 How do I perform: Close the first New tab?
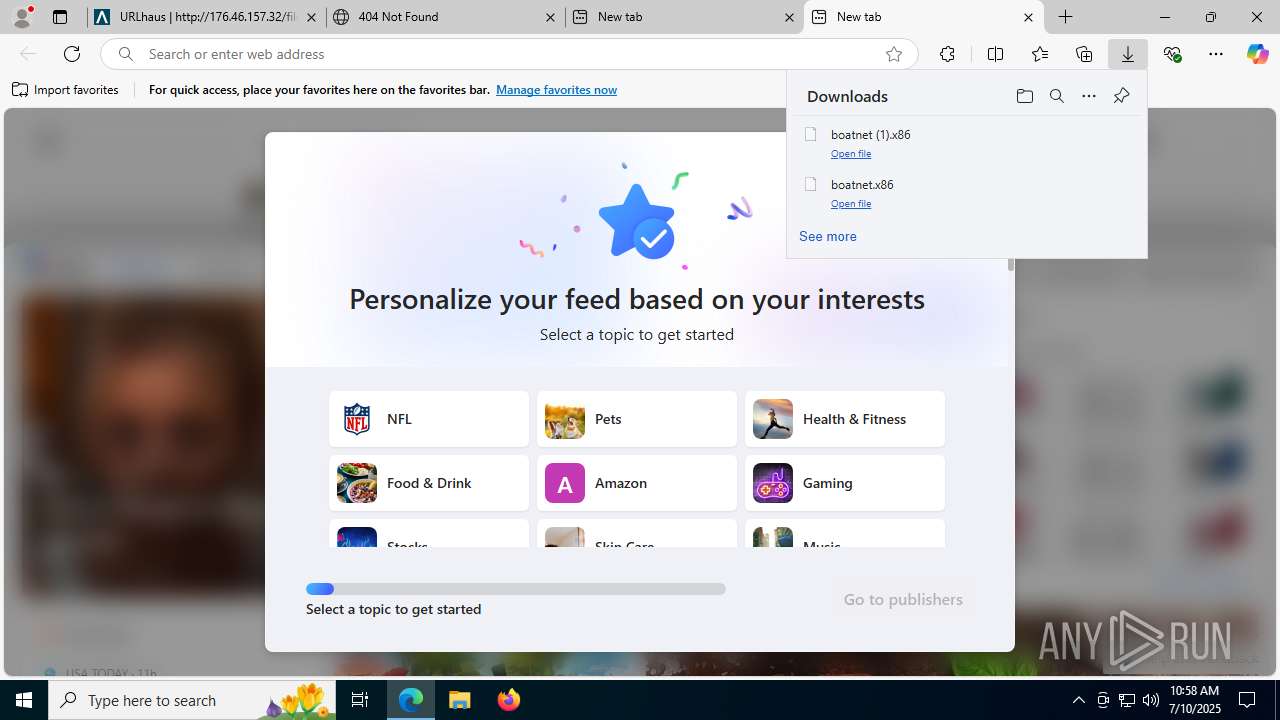[x=790, y=17]
